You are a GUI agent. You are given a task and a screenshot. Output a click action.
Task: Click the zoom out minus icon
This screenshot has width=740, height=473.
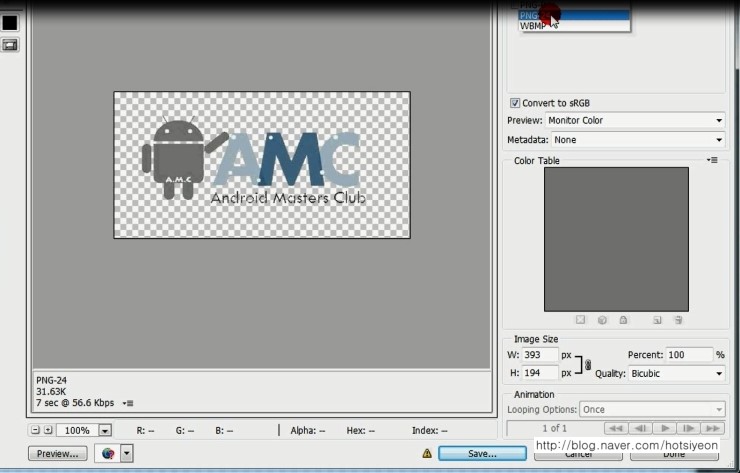[35, 430]
